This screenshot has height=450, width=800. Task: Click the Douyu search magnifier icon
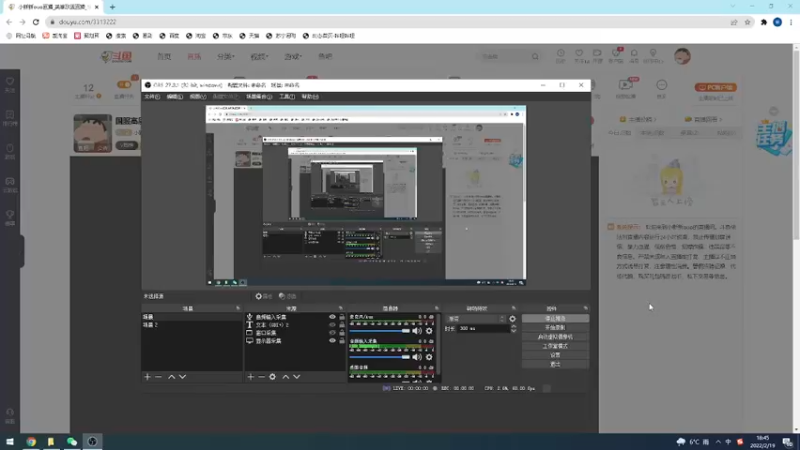point(535,57)
